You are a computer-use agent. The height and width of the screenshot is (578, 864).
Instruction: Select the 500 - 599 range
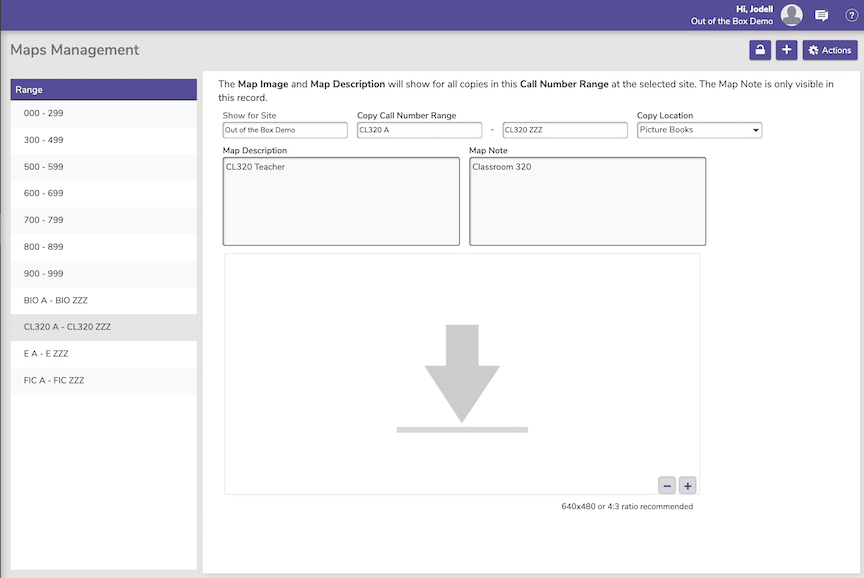[x=103, y=167]
